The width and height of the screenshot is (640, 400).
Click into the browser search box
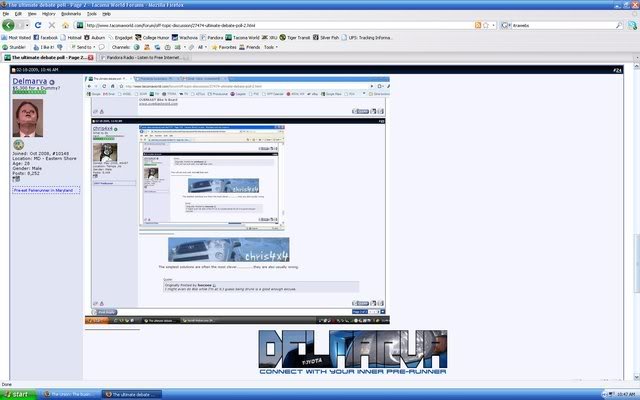(563, 25)
